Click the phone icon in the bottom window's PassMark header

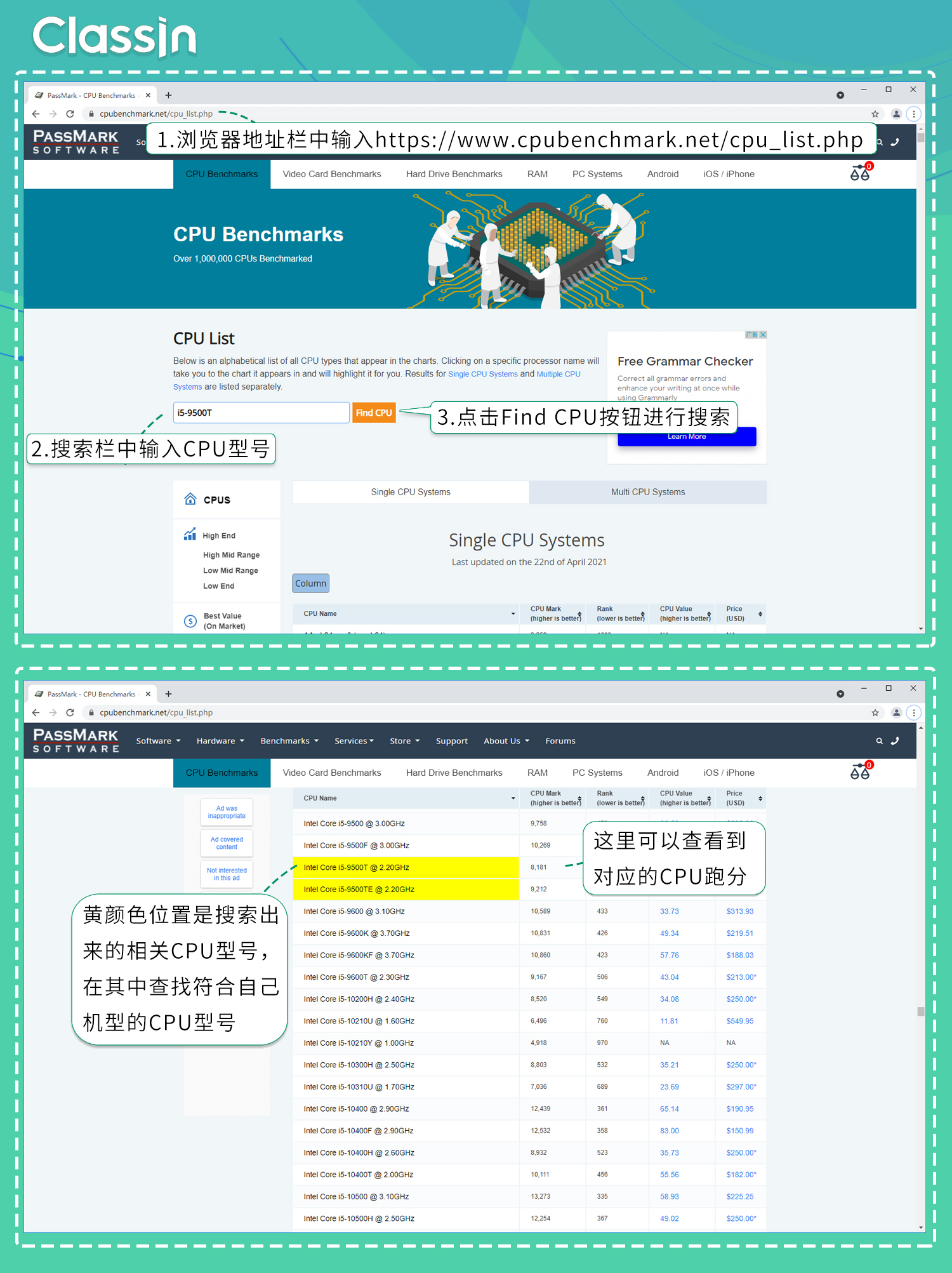coord(895,741)
